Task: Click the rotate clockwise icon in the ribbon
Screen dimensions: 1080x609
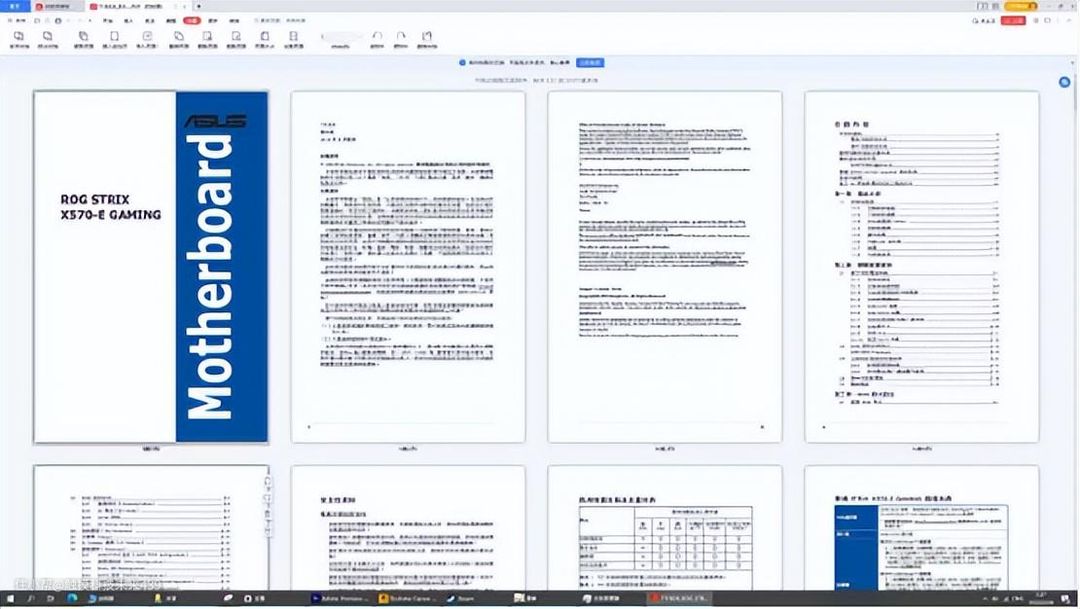Action: pos(401,38)
